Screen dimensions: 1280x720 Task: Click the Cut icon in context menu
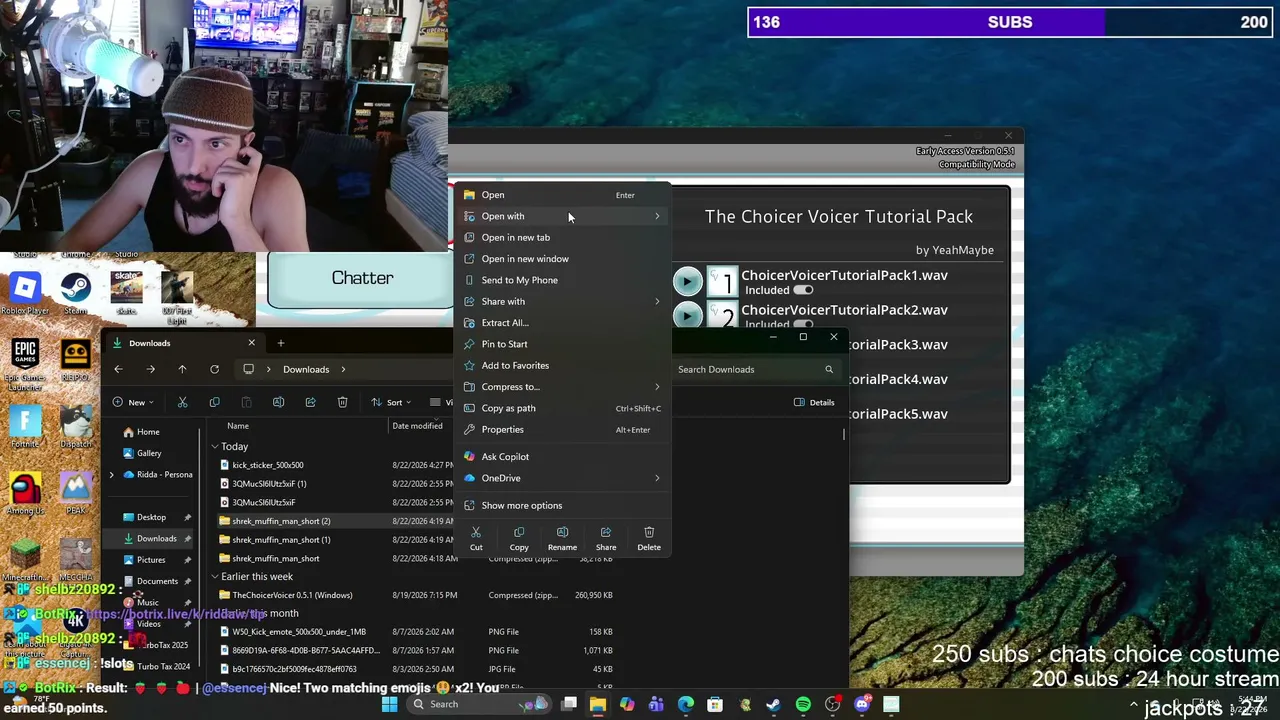[476, 538]
